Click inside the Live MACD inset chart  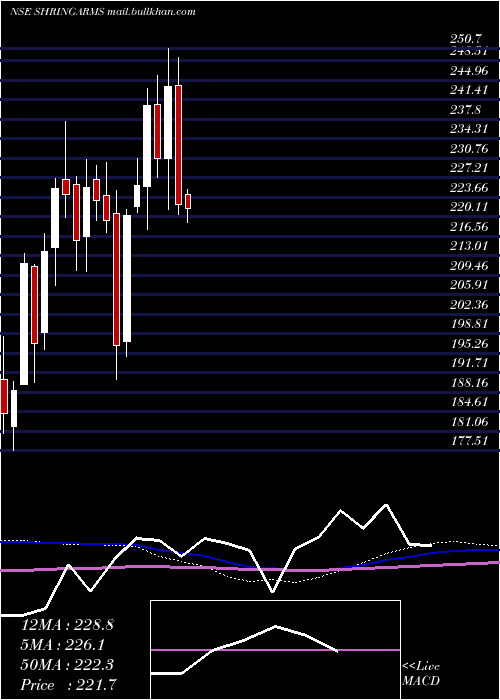pyautogui.click(x=275, y=650)
